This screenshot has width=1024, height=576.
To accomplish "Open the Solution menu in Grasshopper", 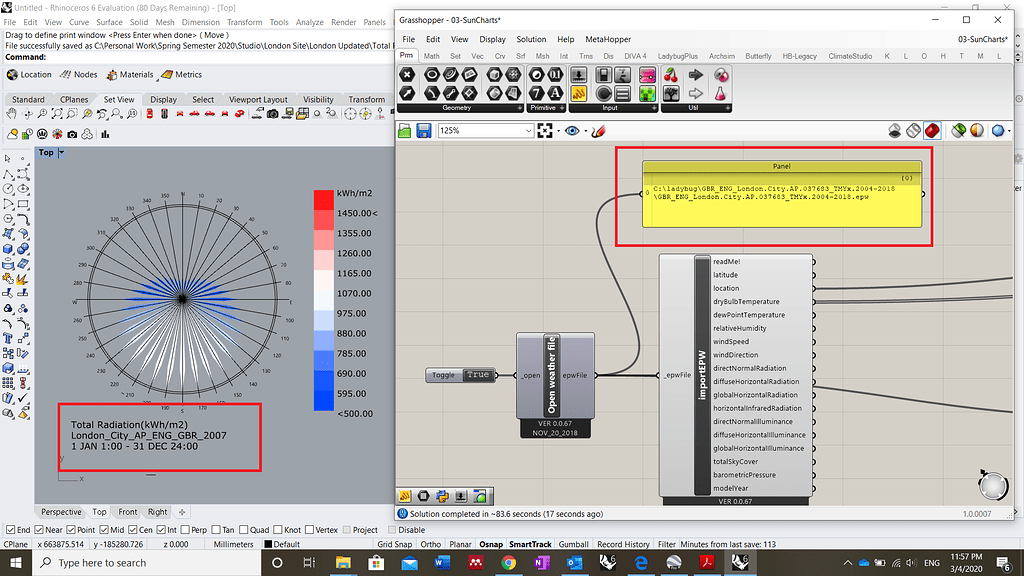I will coord(531,39).
